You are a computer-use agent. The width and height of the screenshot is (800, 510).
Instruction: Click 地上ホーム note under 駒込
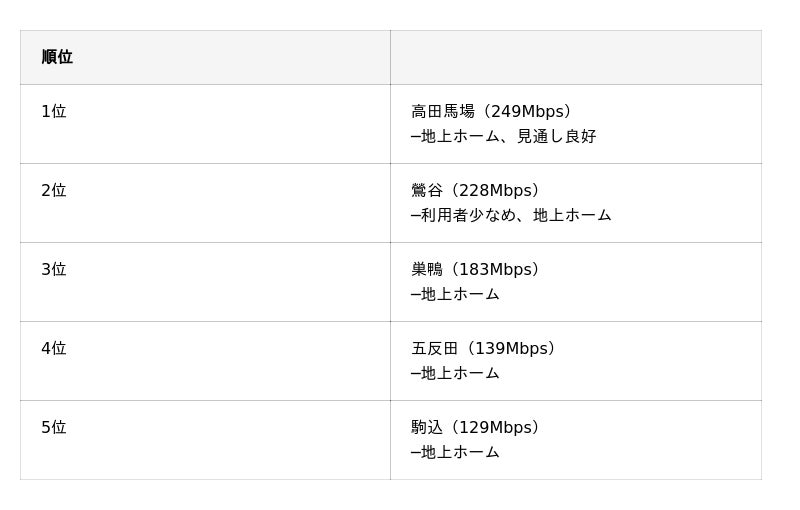pyautogui.click(x=460, y=453)
